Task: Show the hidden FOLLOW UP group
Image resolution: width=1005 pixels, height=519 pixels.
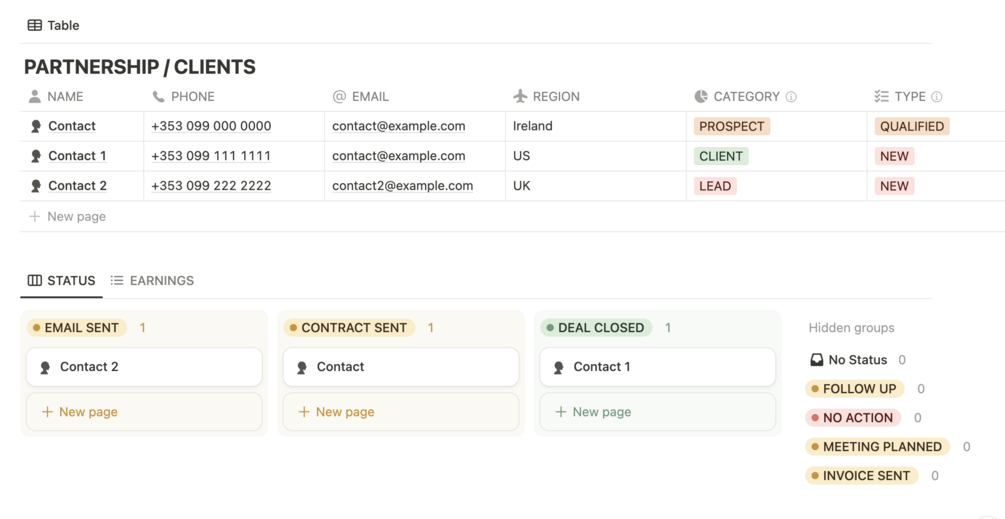Action: (858, 389)
